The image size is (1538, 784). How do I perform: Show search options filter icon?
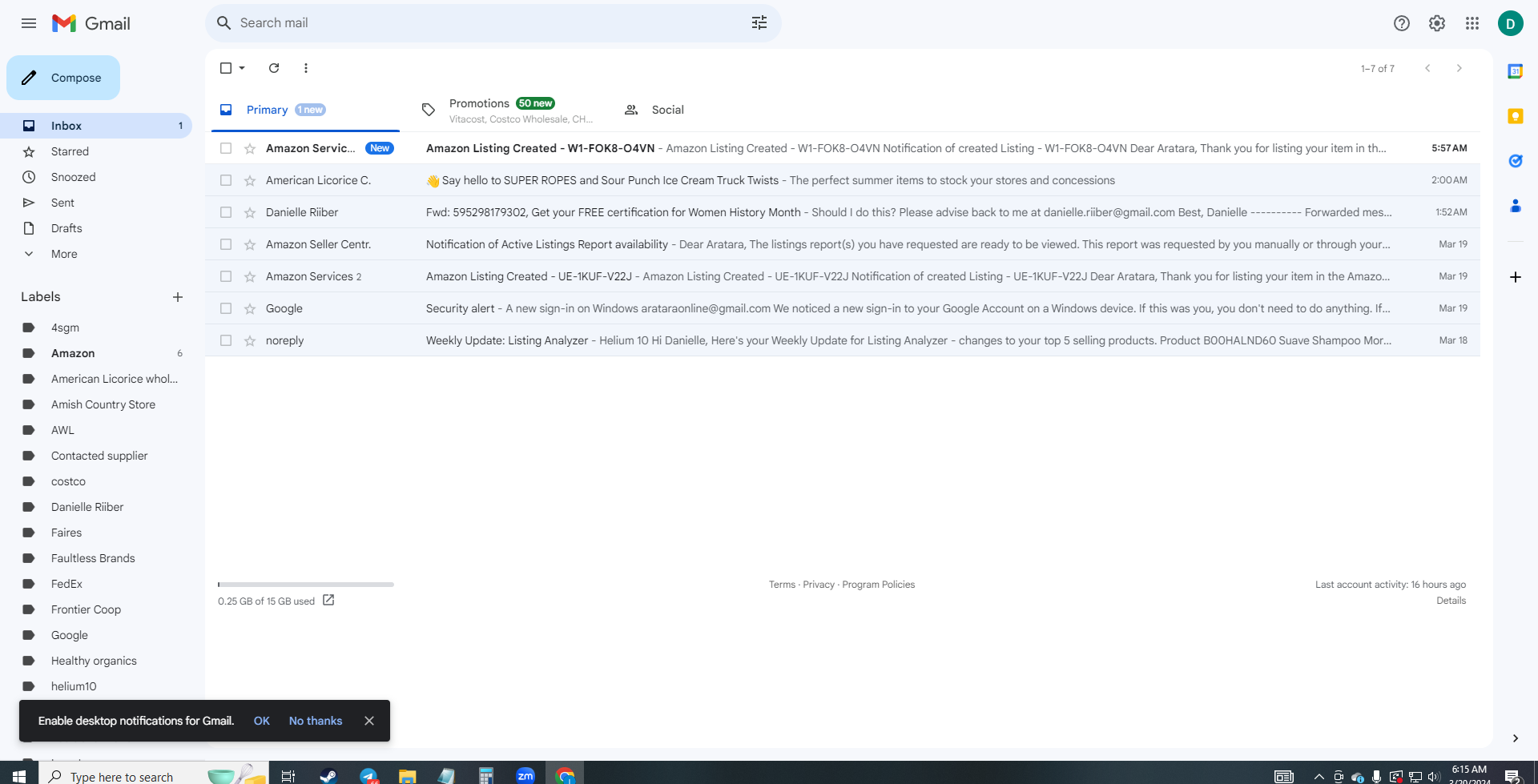coord(759,23)
